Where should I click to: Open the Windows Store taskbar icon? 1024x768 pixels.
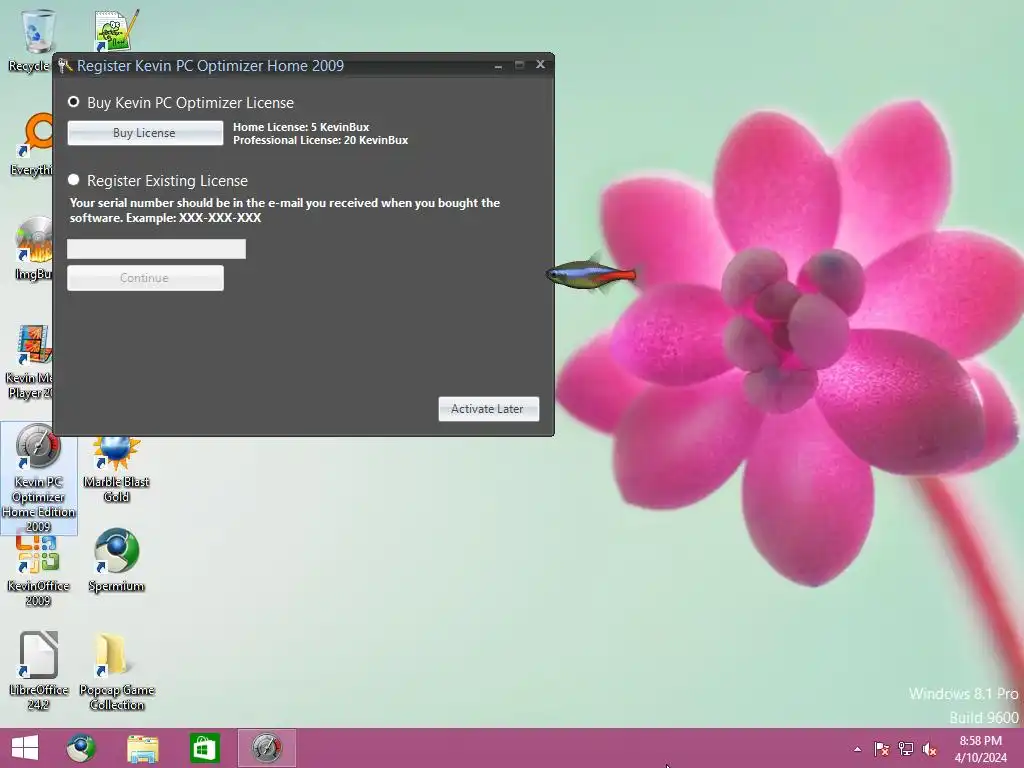204,748
